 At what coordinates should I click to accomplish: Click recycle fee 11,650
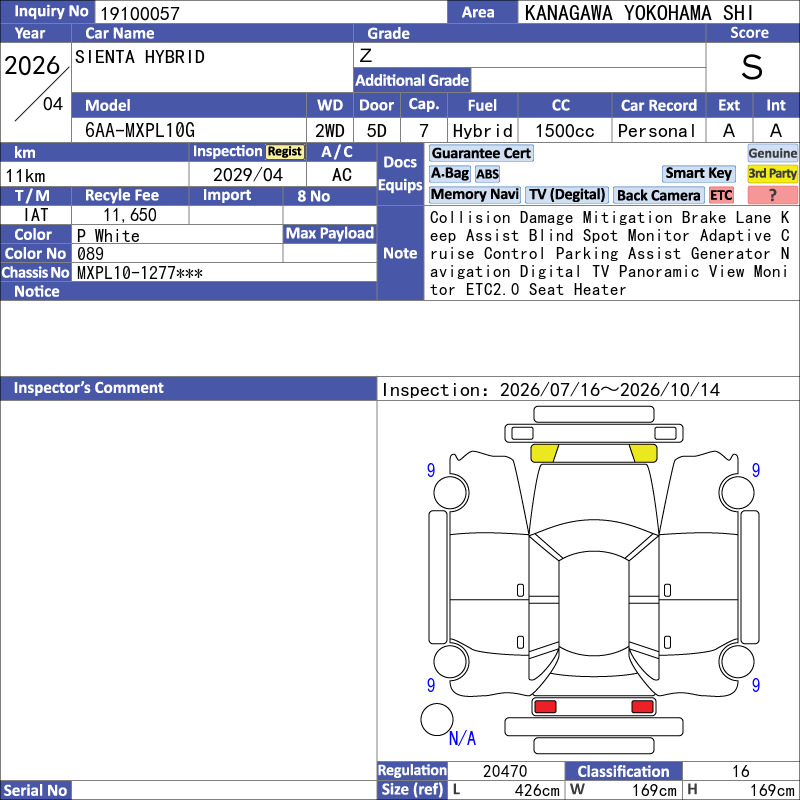click(x=130, y=215)
